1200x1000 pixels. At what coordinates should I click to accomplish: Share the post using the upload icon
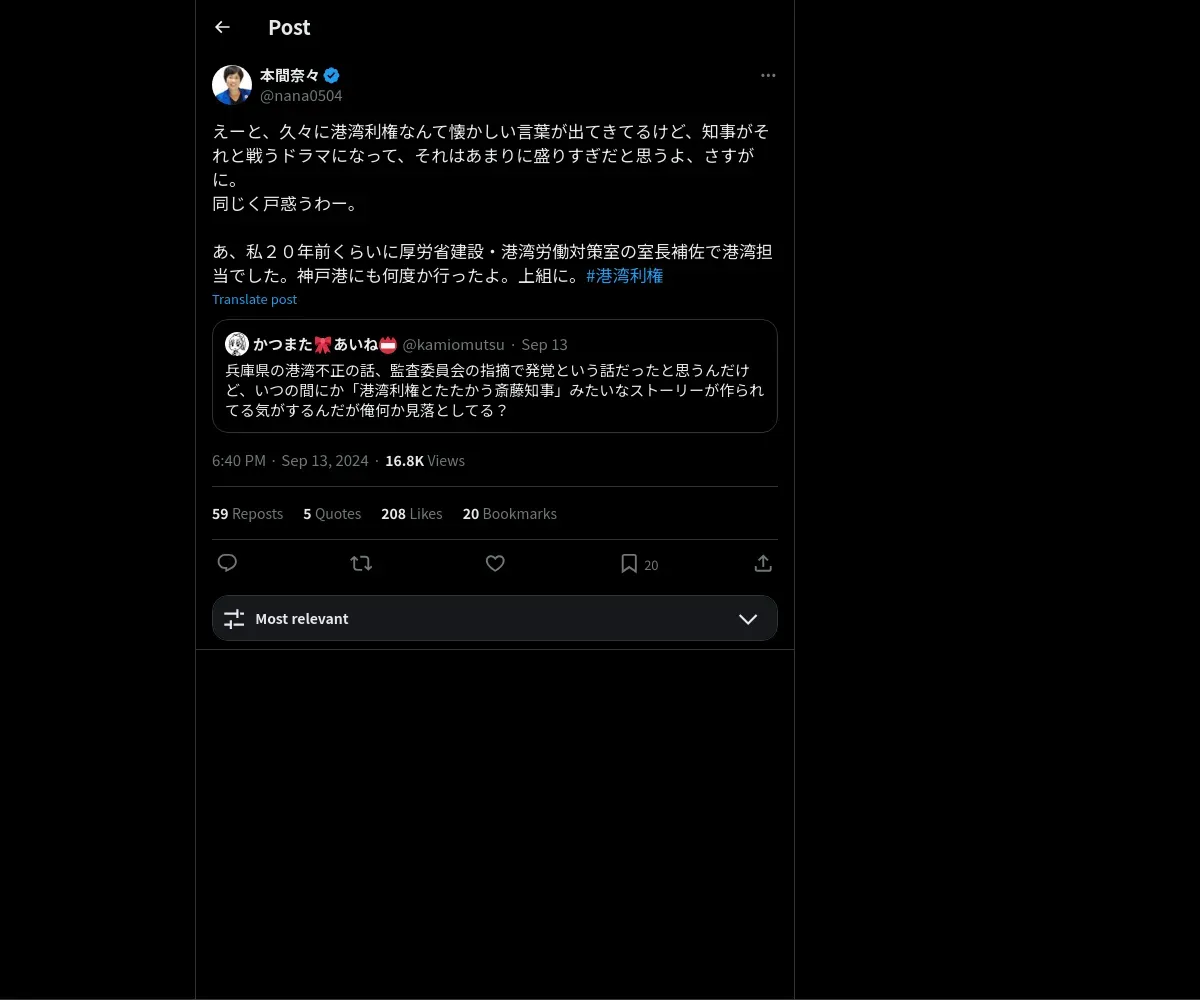763,563
